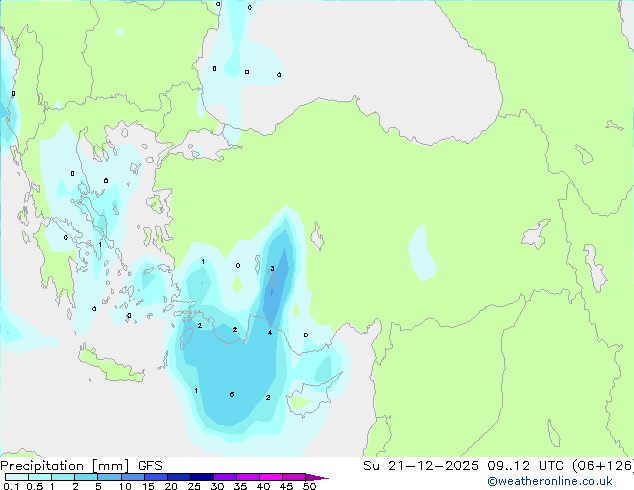Click the '3' precipitation value on map
Viewport: 634px width, 490px height.
coord(272,268)
